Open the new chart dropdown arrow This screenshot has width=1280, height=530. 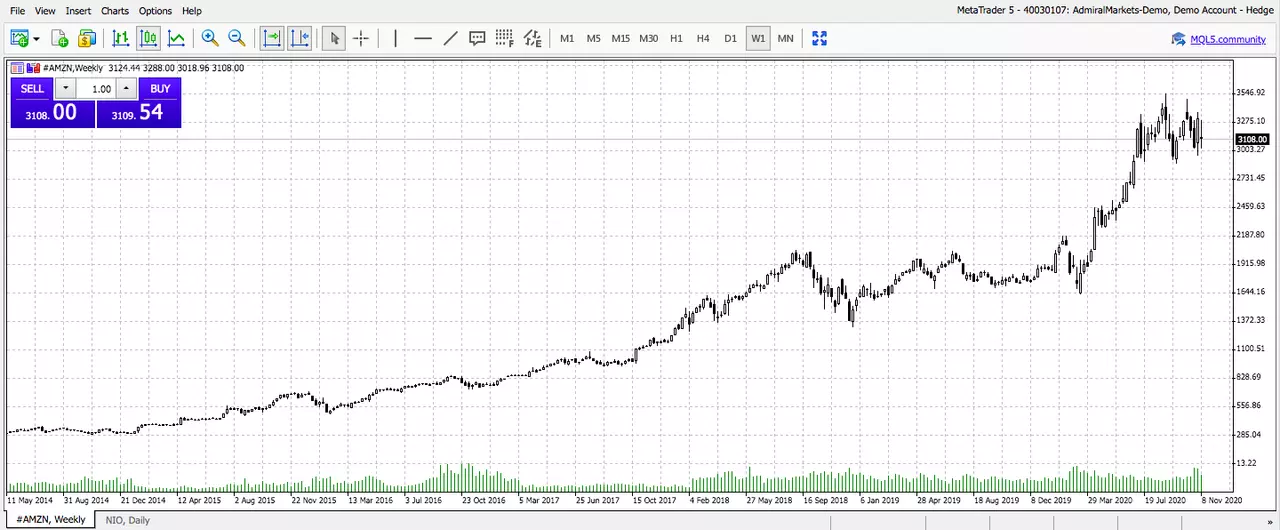[x=36, y=39]
